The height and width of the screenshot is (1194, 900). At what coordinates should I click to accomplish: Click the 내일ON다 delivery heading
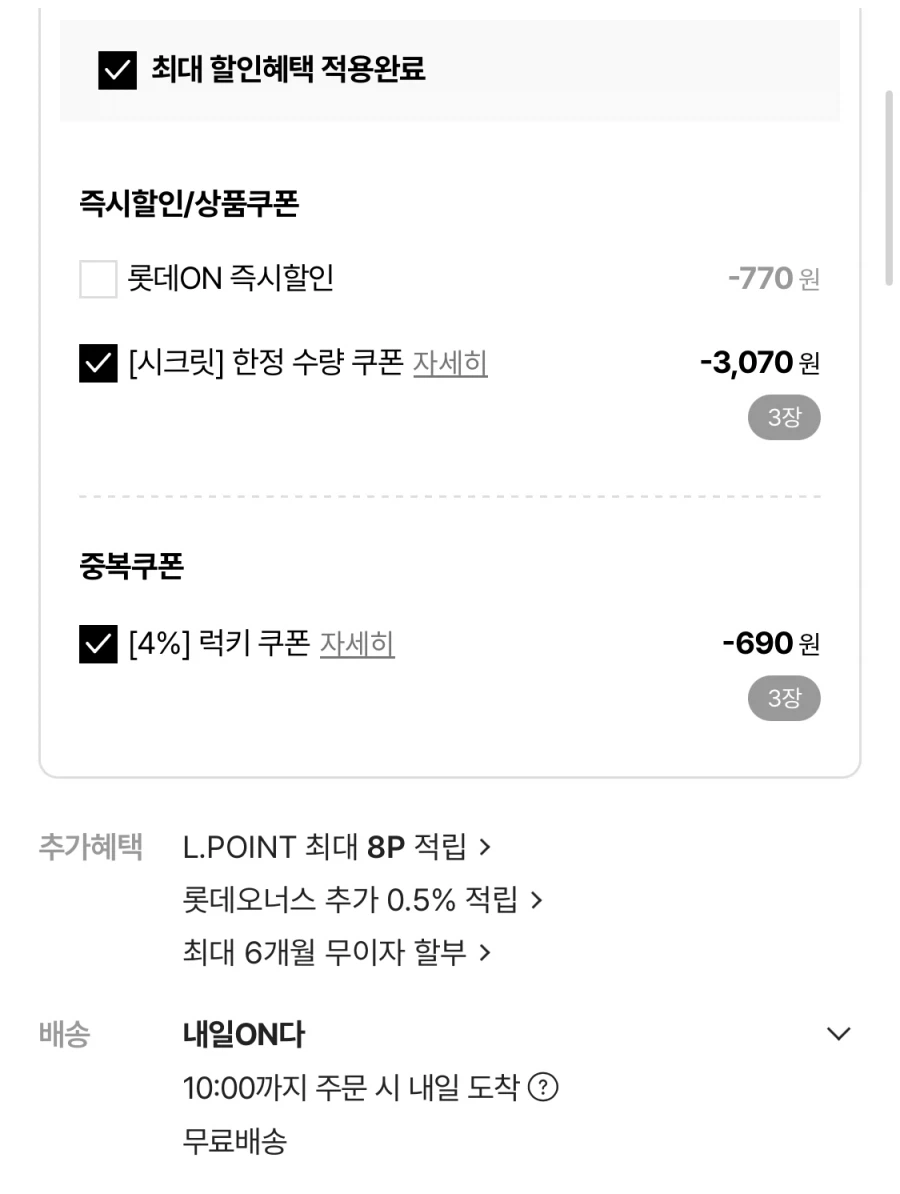pyautogui.click(x=244, y=1034)
